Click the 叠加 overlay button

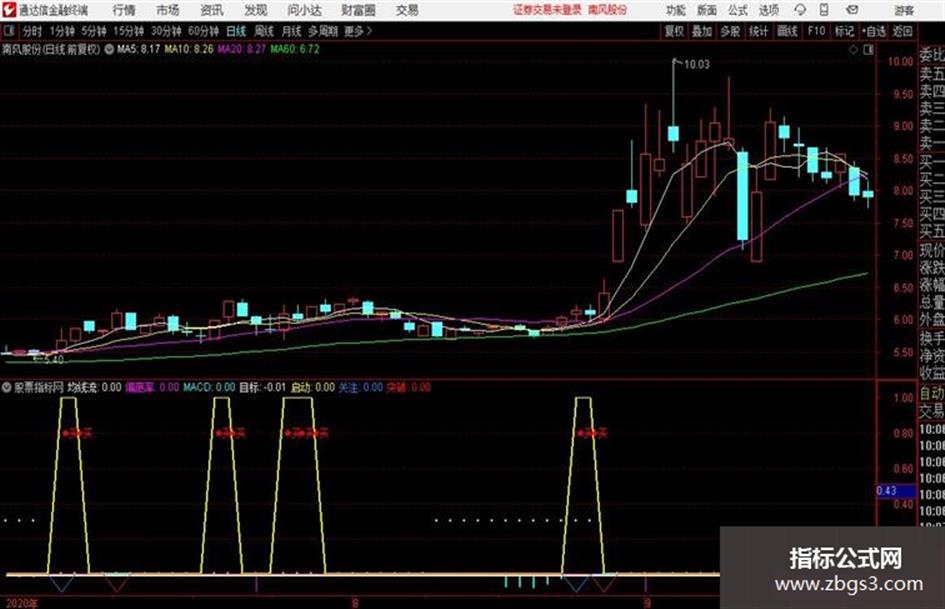[702, 31]
